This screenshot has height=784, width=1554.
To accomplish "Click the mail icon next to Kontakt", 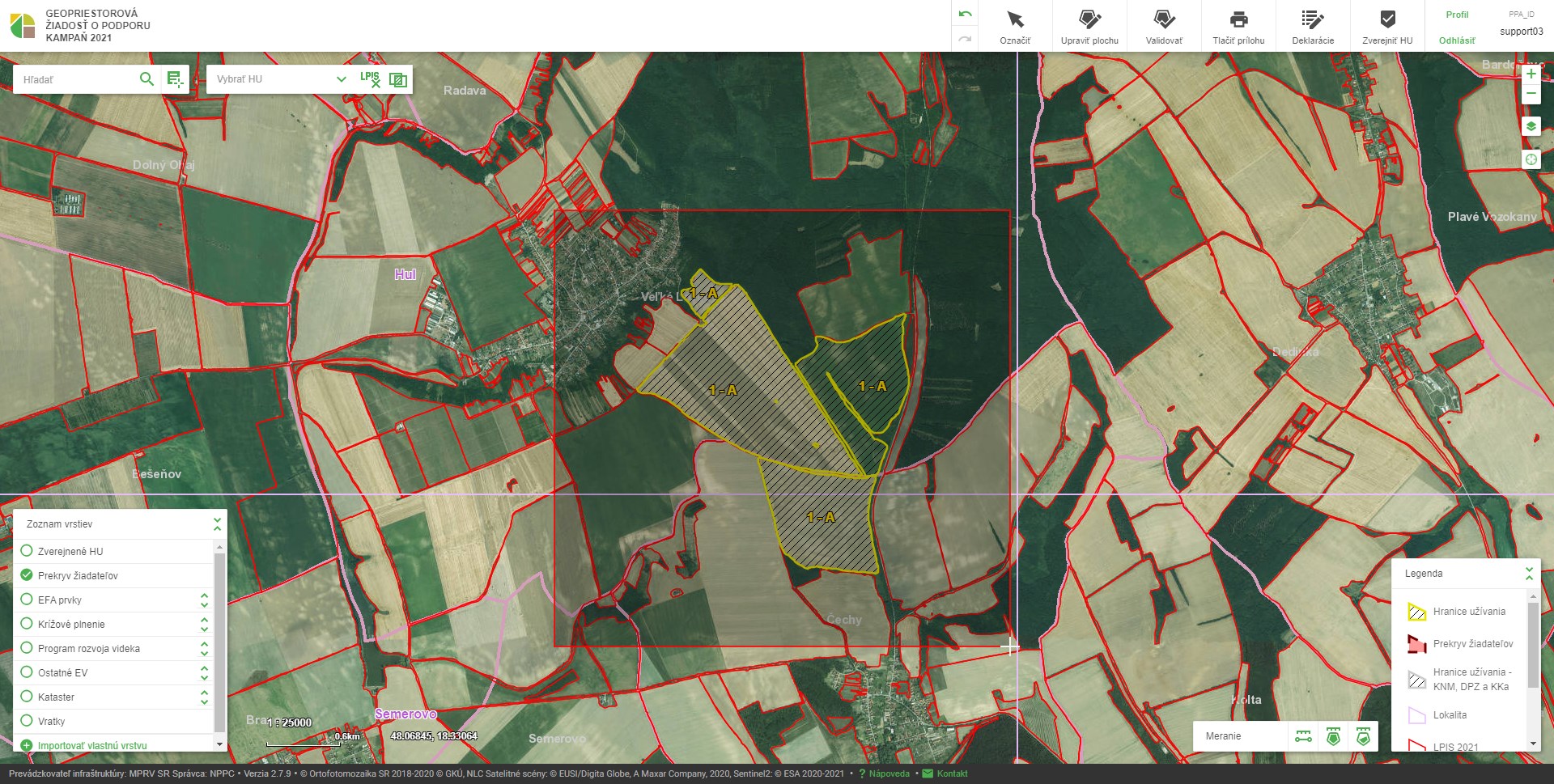I will (x=928, y=773).
